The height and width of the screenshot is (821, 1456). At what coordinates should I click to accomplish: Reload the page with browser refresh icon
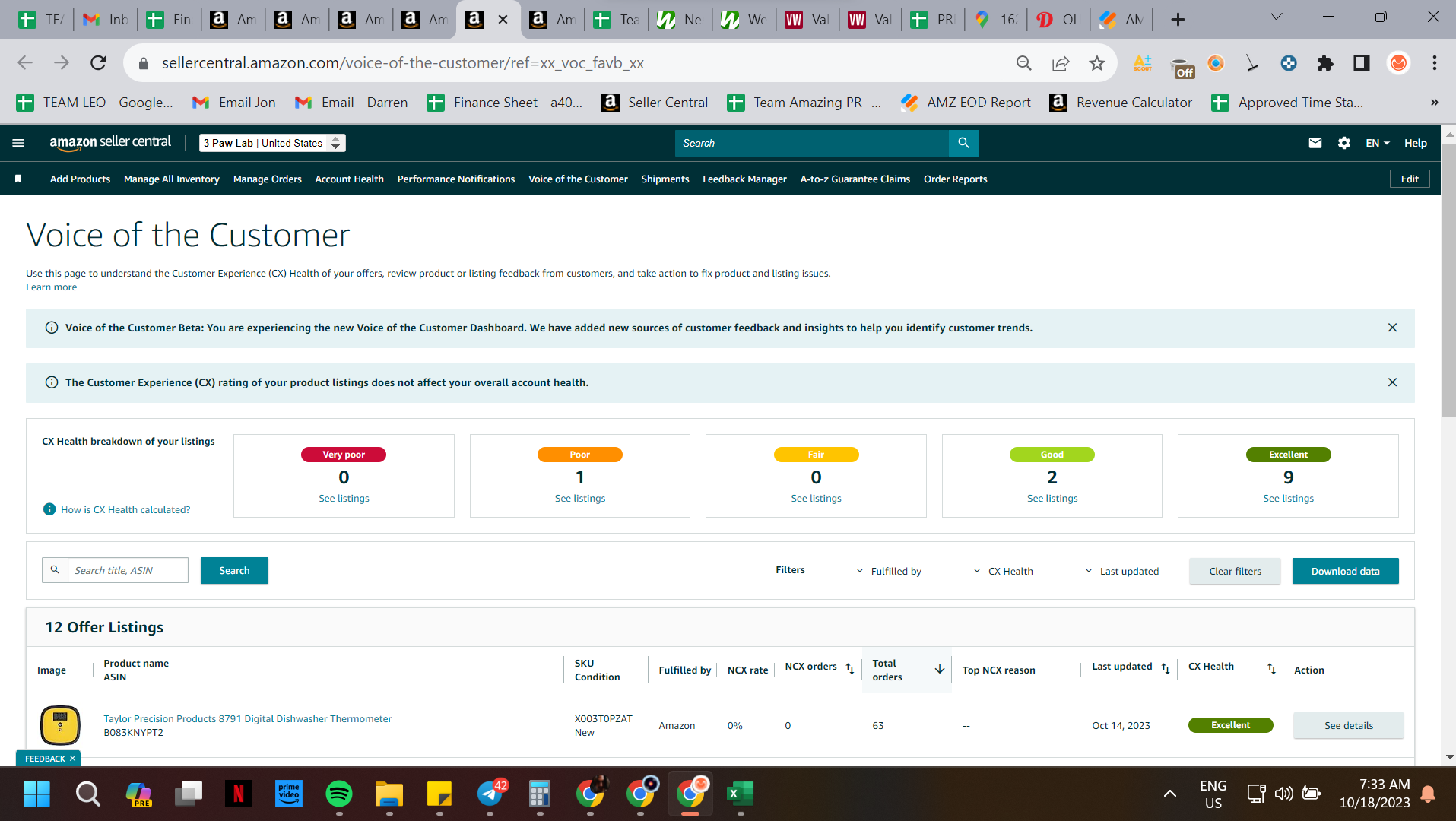98,63
